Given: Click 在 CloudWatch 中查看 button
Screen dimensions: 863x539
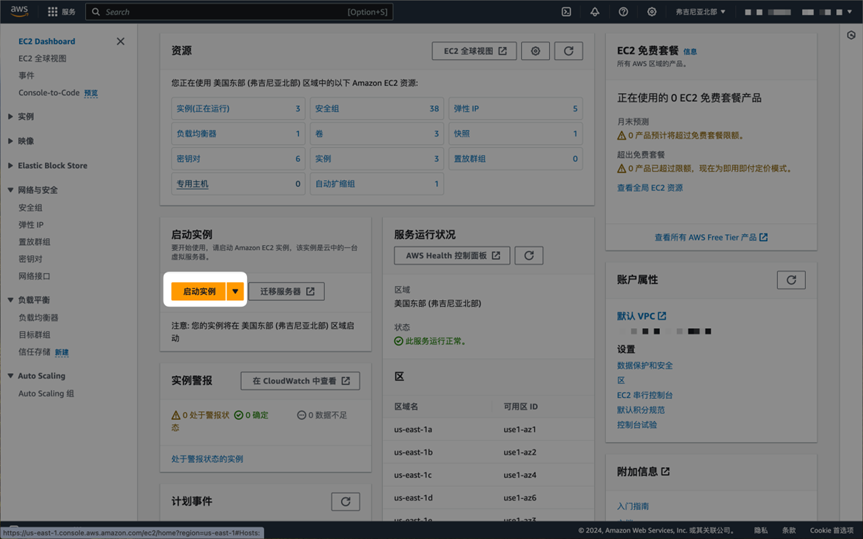Looking at the screenshot, I should (x=301, y=381).
